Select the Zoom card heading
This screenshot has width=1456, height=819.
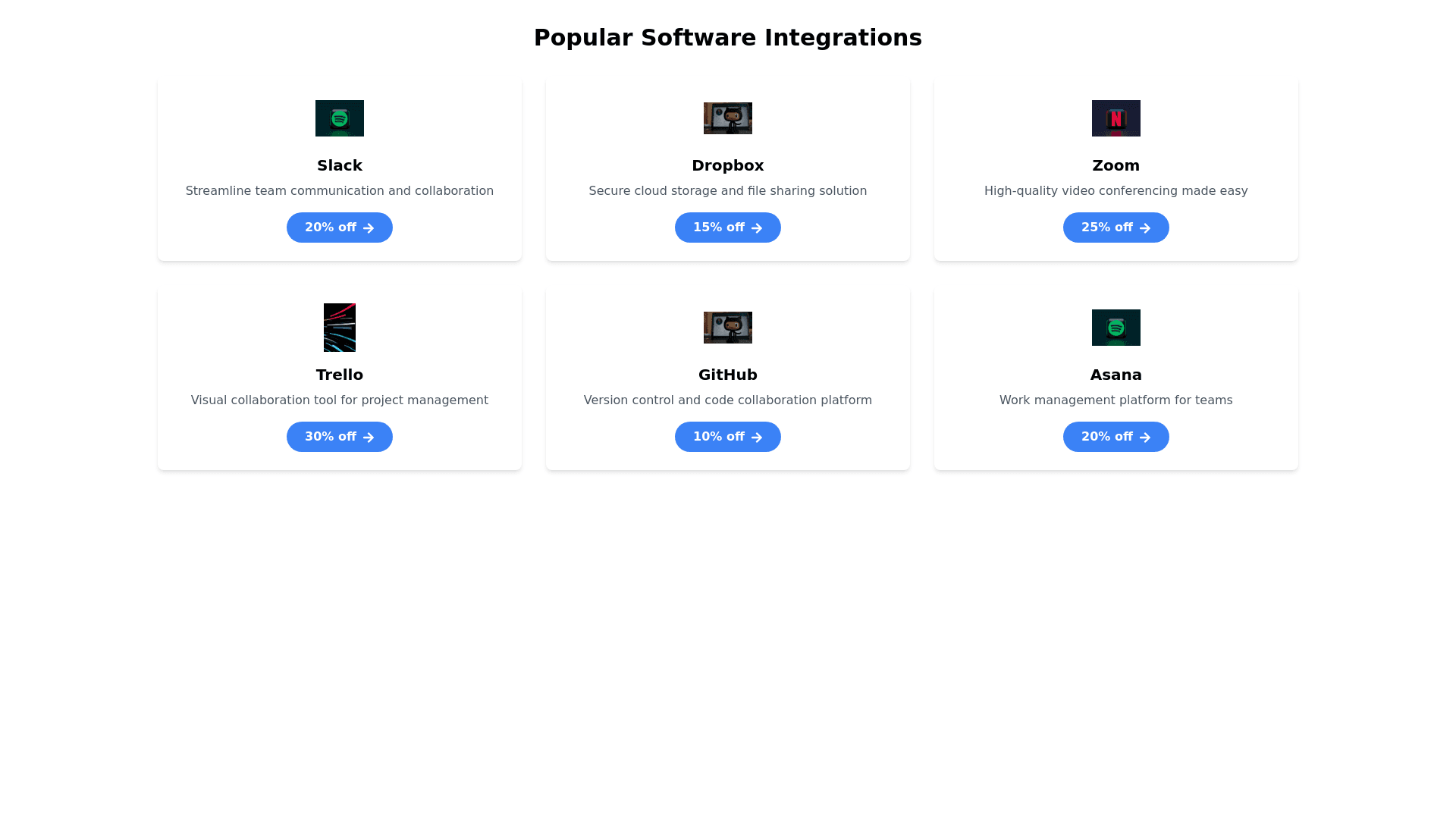[1116, 165]
